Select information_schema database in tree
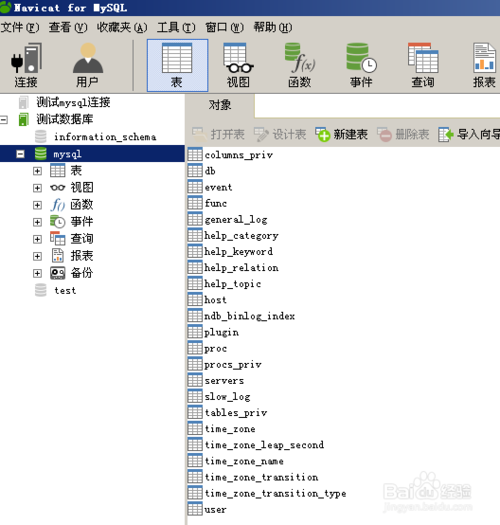 pos(105,137)
